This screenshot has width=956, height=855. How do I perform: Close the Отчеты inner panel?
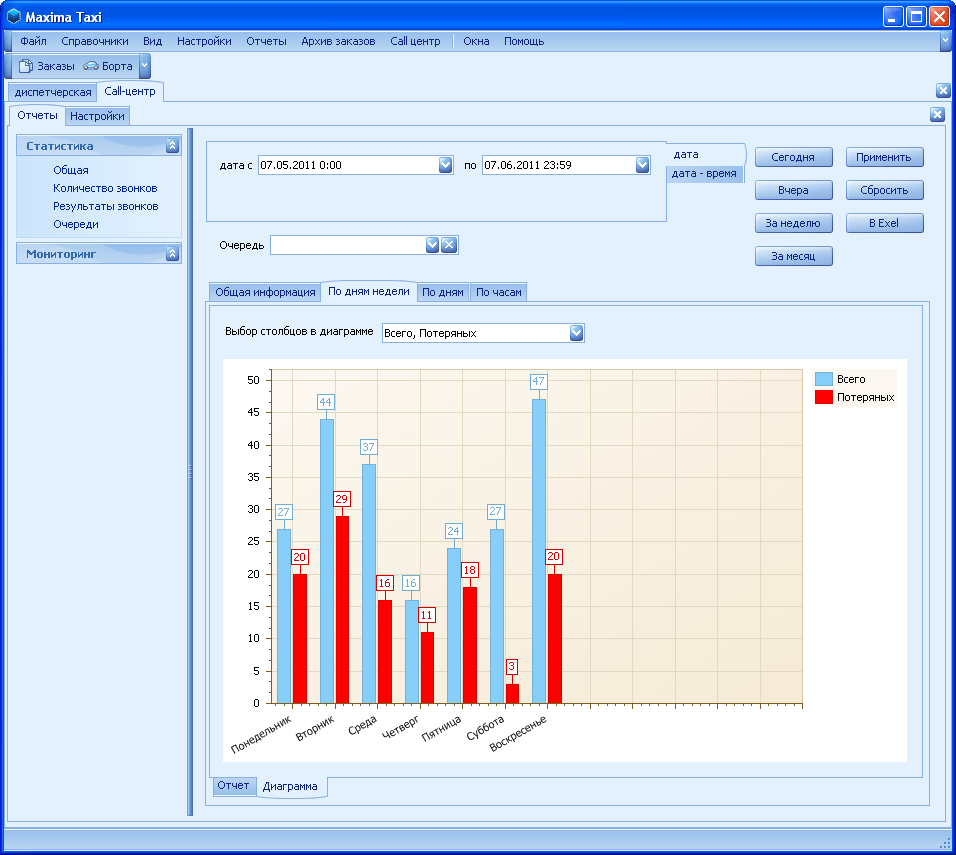937,115
